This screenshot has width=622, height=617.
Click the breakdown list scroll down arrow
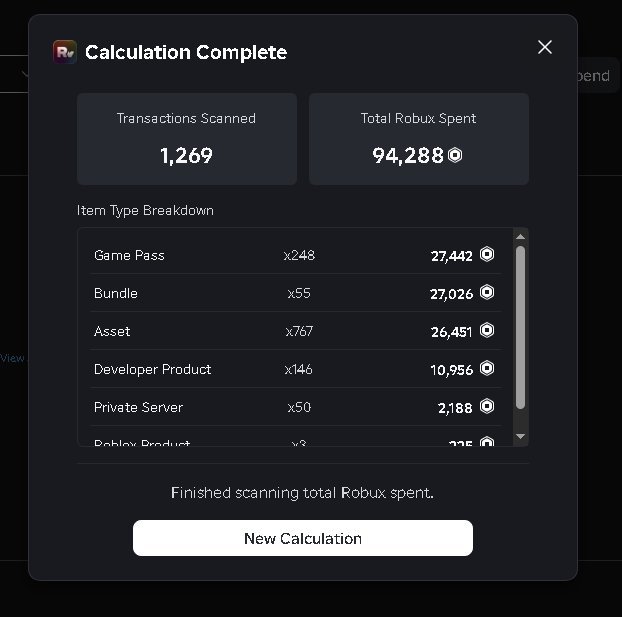(x=520, y=436)
